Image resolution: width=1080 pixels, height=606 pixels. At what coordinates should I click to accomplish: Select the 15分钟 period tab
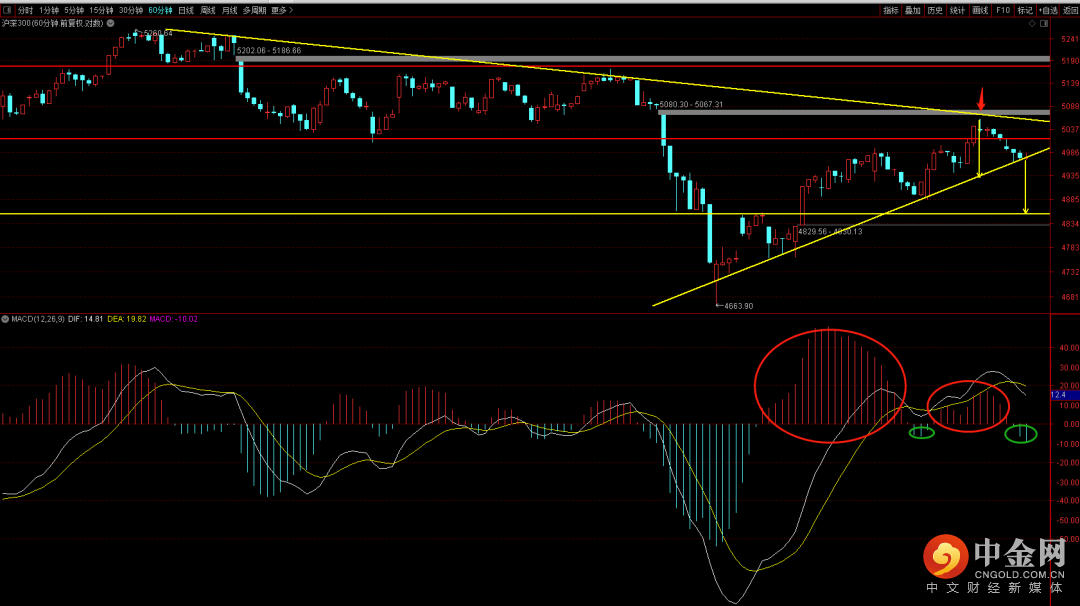[x=101, y=10]
